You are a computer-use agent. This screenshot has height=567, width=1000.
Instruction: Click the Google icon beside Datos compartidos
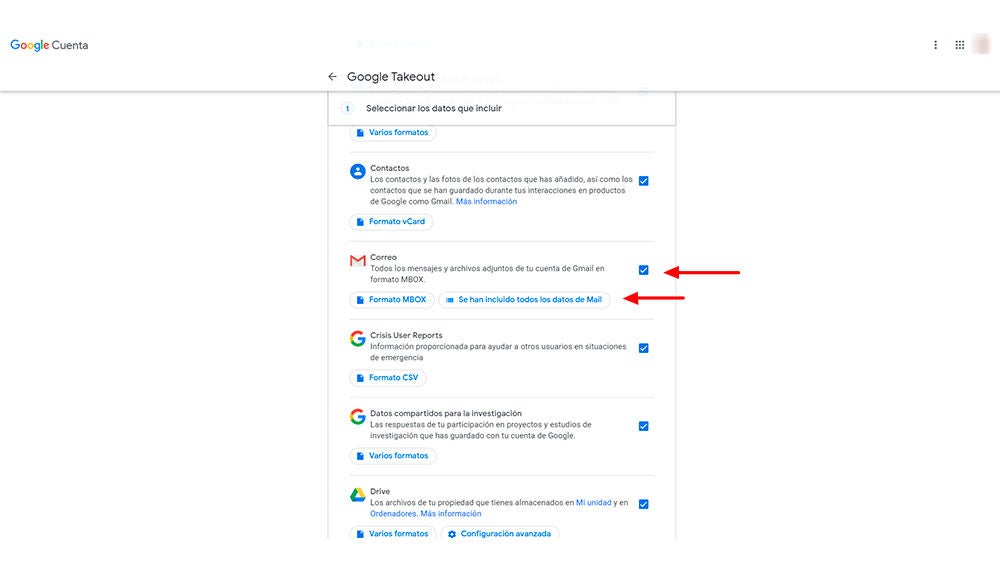(358, 416)
